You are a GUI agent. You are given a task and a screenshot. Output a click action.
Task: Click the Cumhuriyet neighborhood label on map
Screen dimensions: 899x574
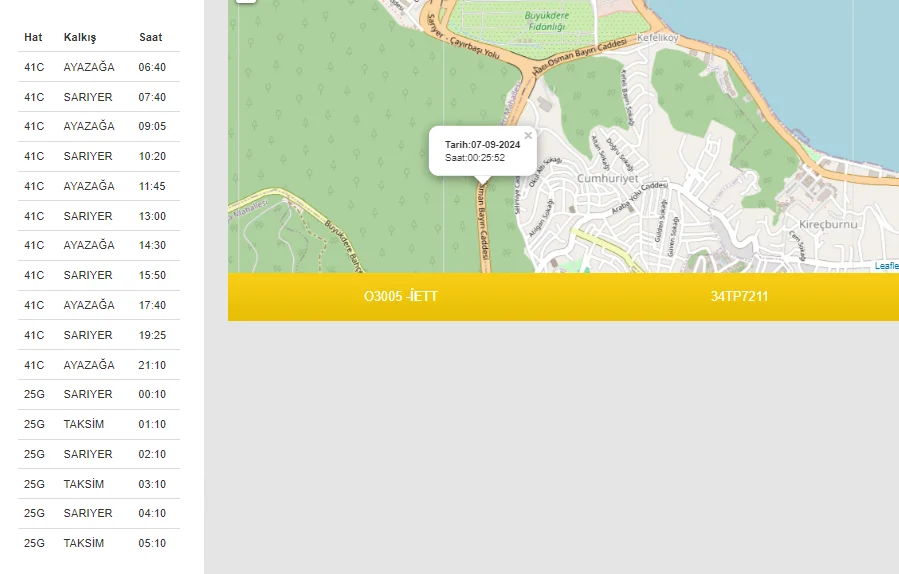pos(607,178)
